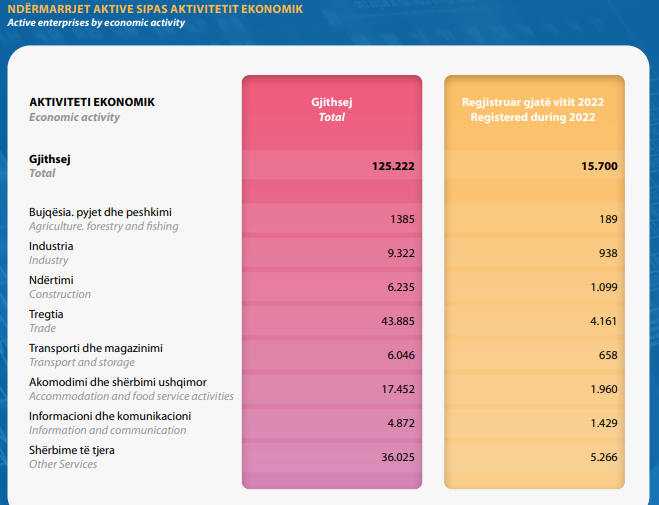Click the "Transporti dhe magazinimi" row label

pyautogui.click(x=96, y=348)
